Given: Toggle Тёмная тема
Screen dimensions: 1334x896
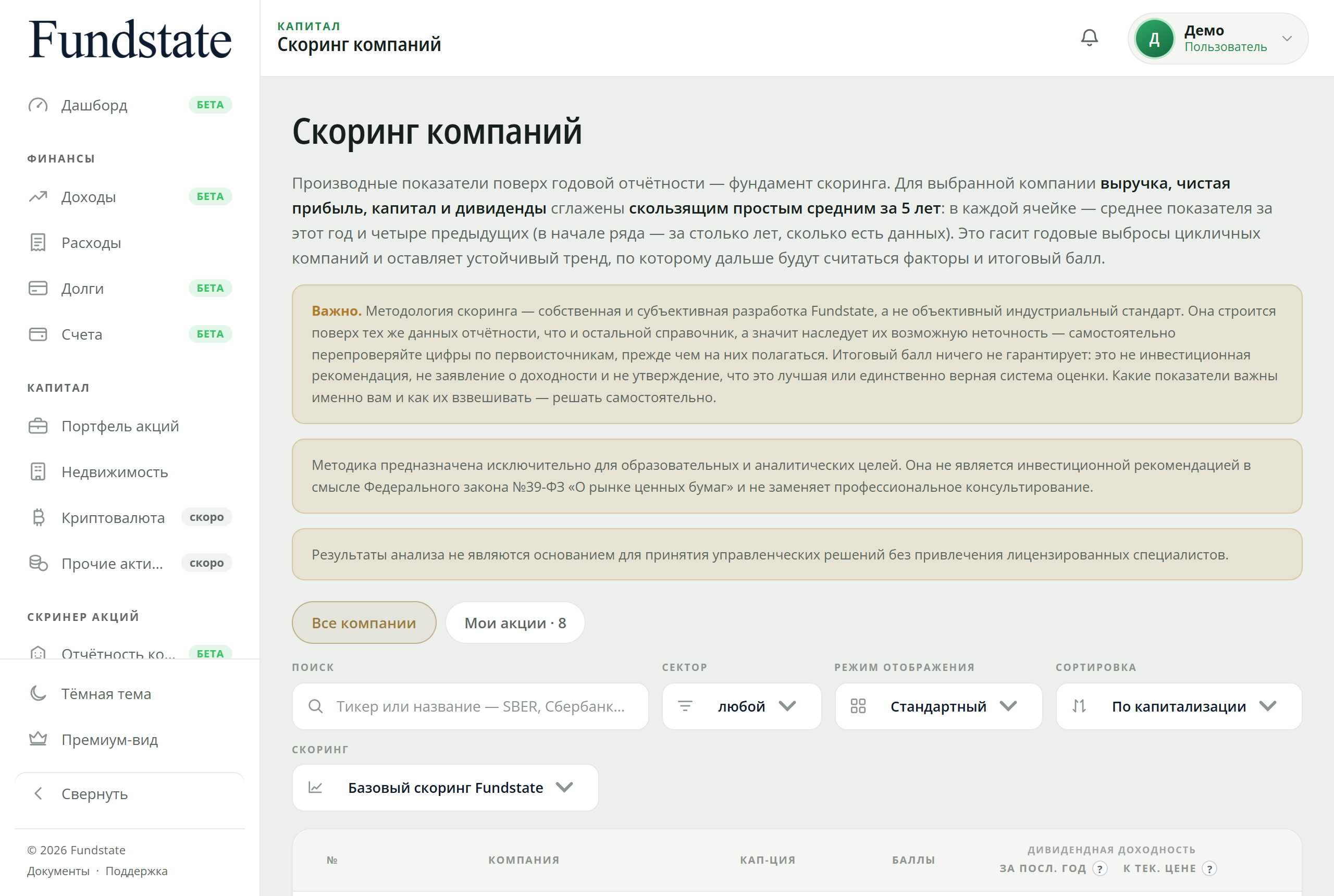Looking at the screenshot, I should [130, 693].
